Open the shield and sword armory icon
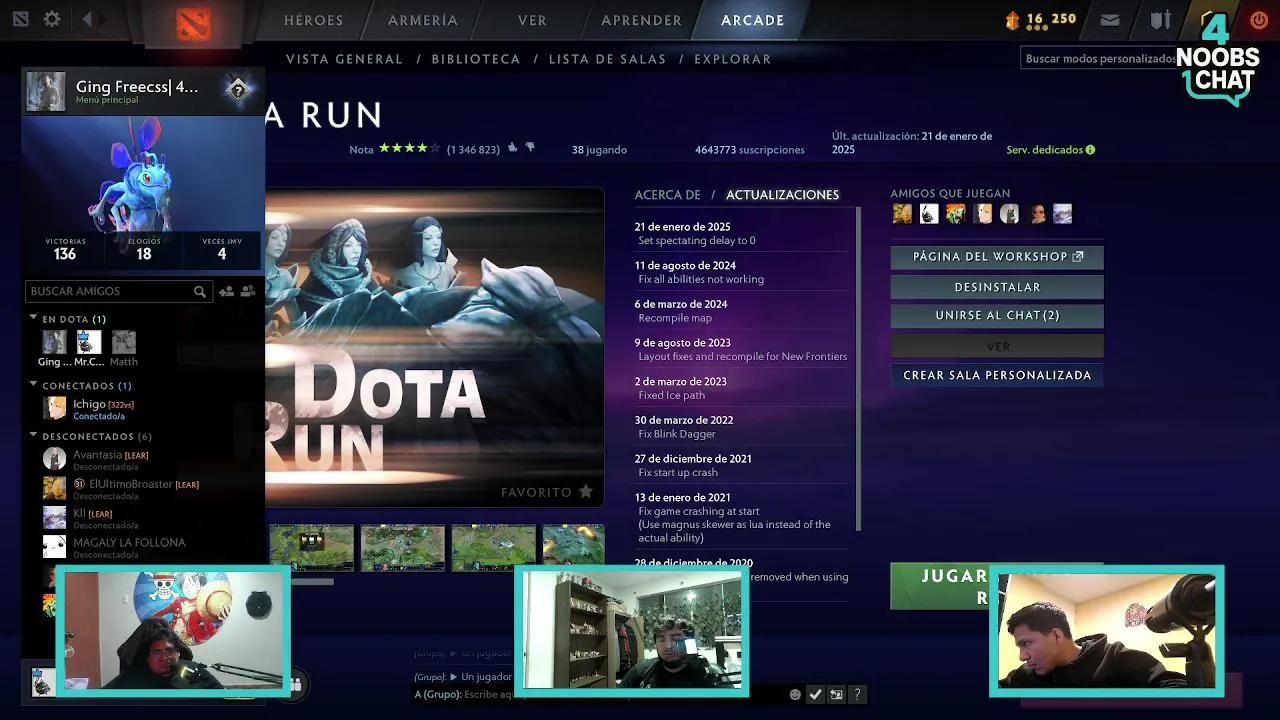This screenshot has height=720, width=1280. 1160,20
